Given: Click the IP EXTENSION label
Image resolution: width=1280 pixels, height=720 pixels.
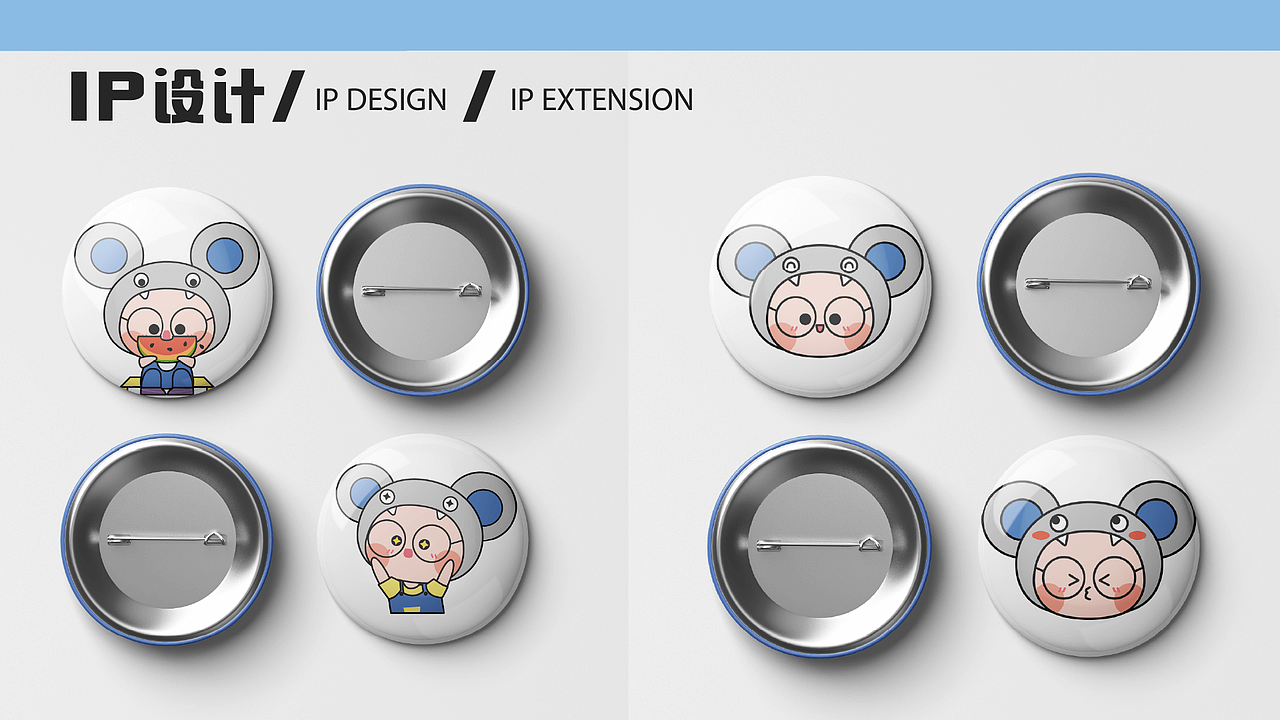Looking at the screenshot, I should click(x=602, y=100).
